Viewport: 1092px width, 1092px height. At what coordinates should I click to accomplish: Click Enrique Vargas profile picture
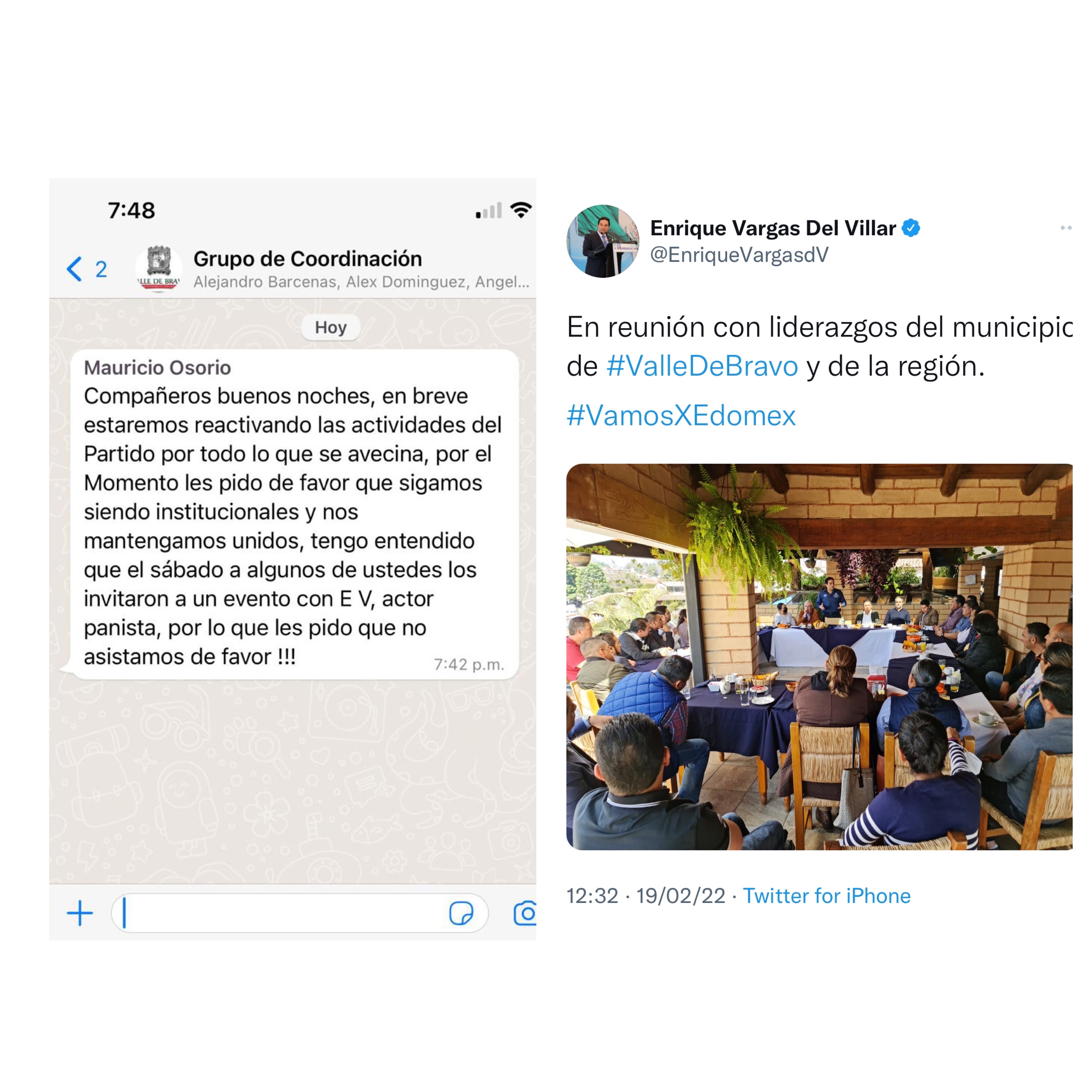pyautogui.click(x=603, y=241)
